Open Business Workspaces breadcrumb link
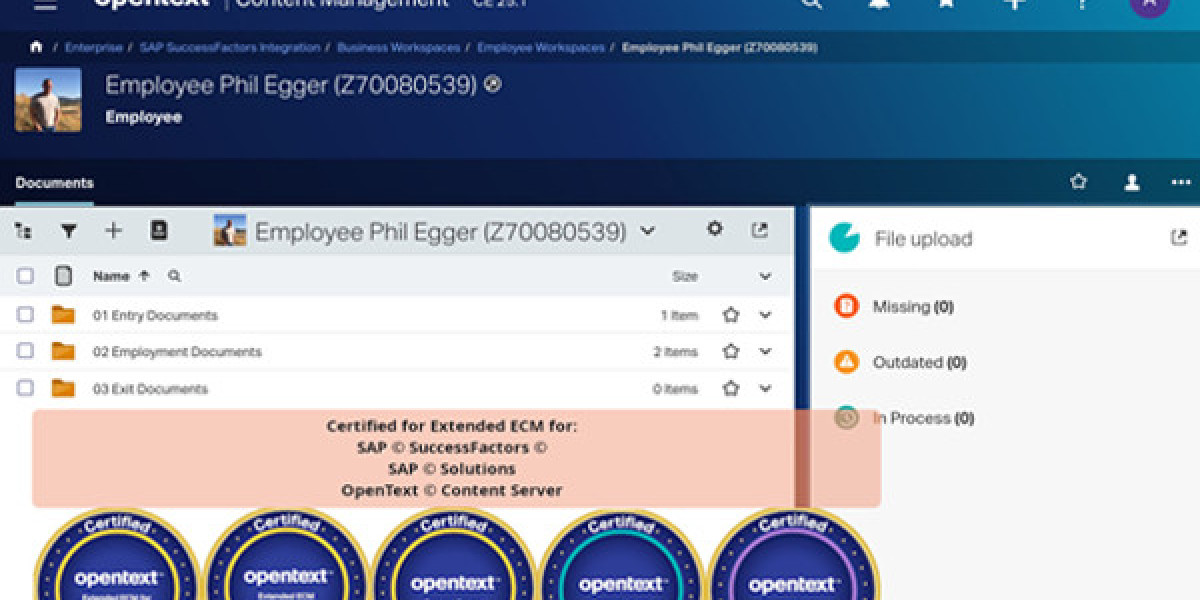This screenshot has height=600, width=1200. 398,47
